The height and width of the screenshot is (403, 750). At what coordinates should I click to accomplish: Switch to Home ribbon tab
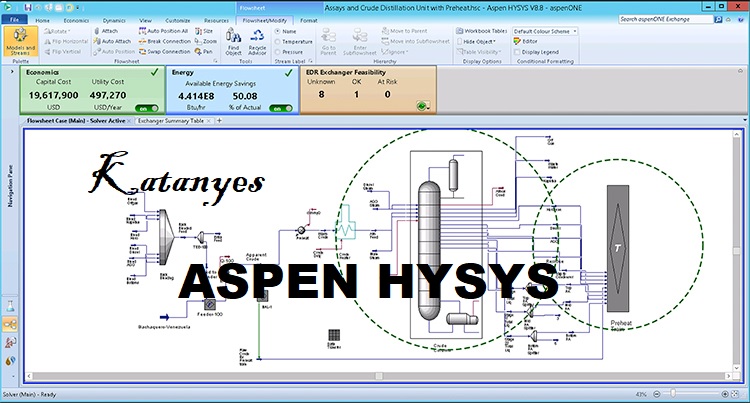click(x=43, y=21)
